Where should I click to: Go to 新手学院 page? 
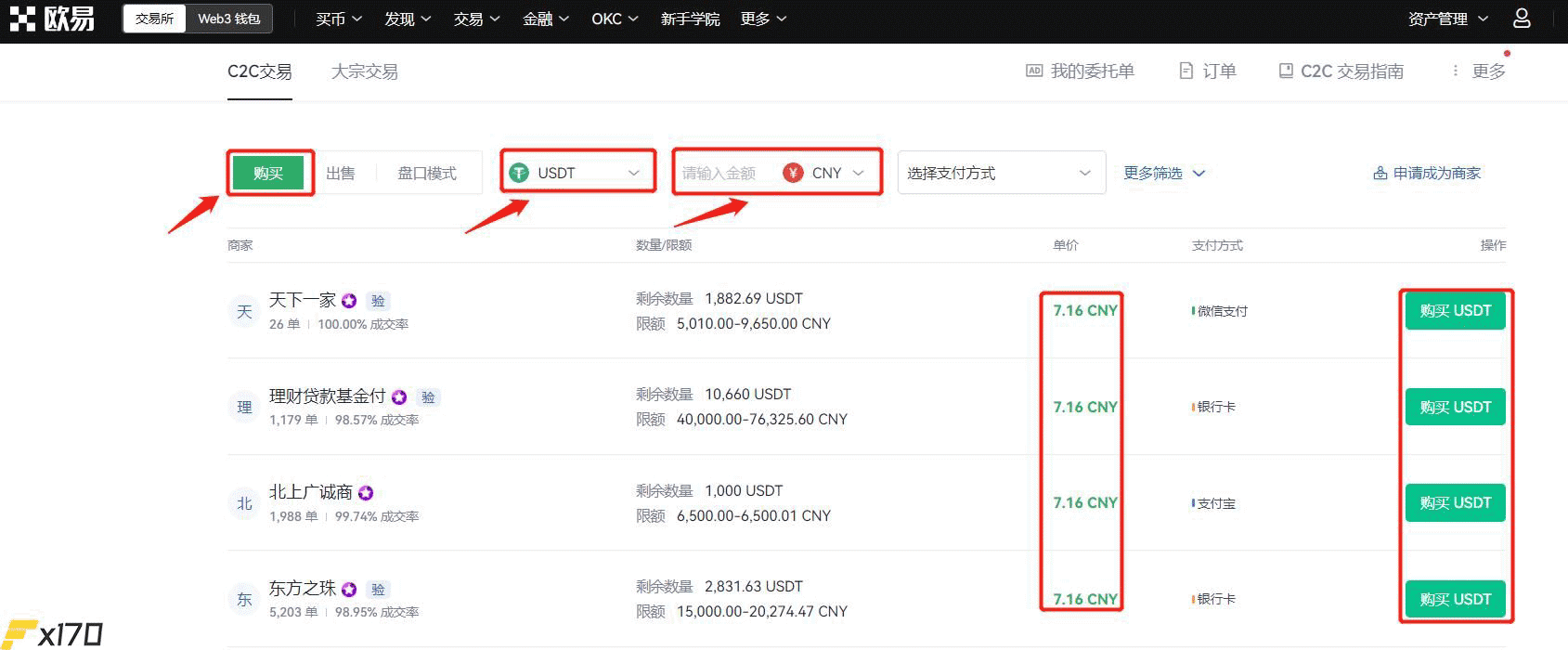[690, 19]
